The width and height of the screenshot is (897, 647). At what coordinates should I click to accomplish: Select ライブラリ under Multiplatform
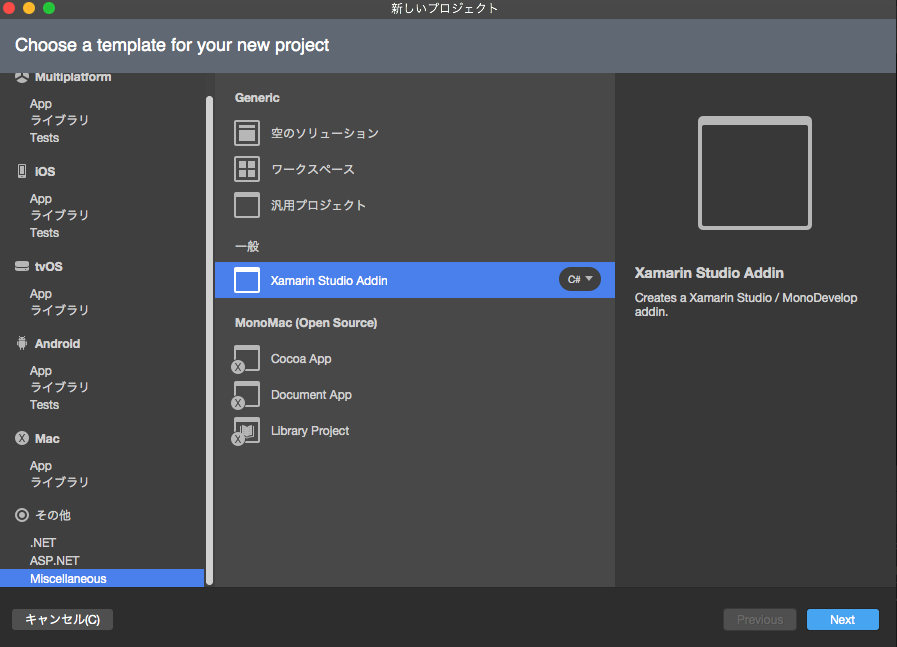59,120
